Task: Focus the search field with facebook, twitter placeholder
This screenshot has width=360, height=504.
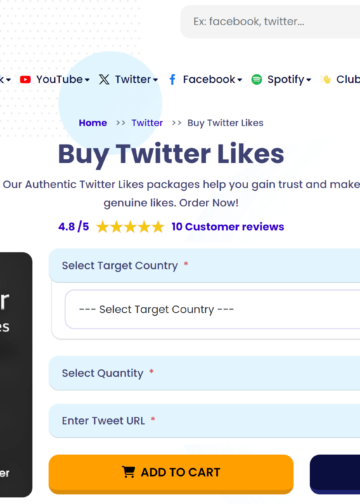Action: pos(270,22)
